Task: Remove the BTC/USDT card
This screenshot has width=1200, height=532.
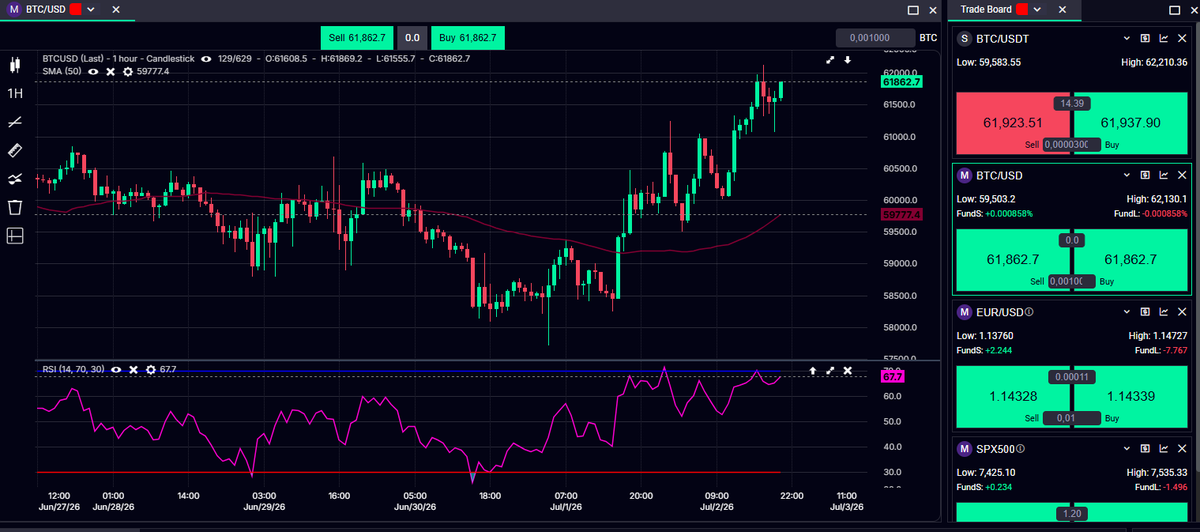Action: click(x=1181, y=39)
